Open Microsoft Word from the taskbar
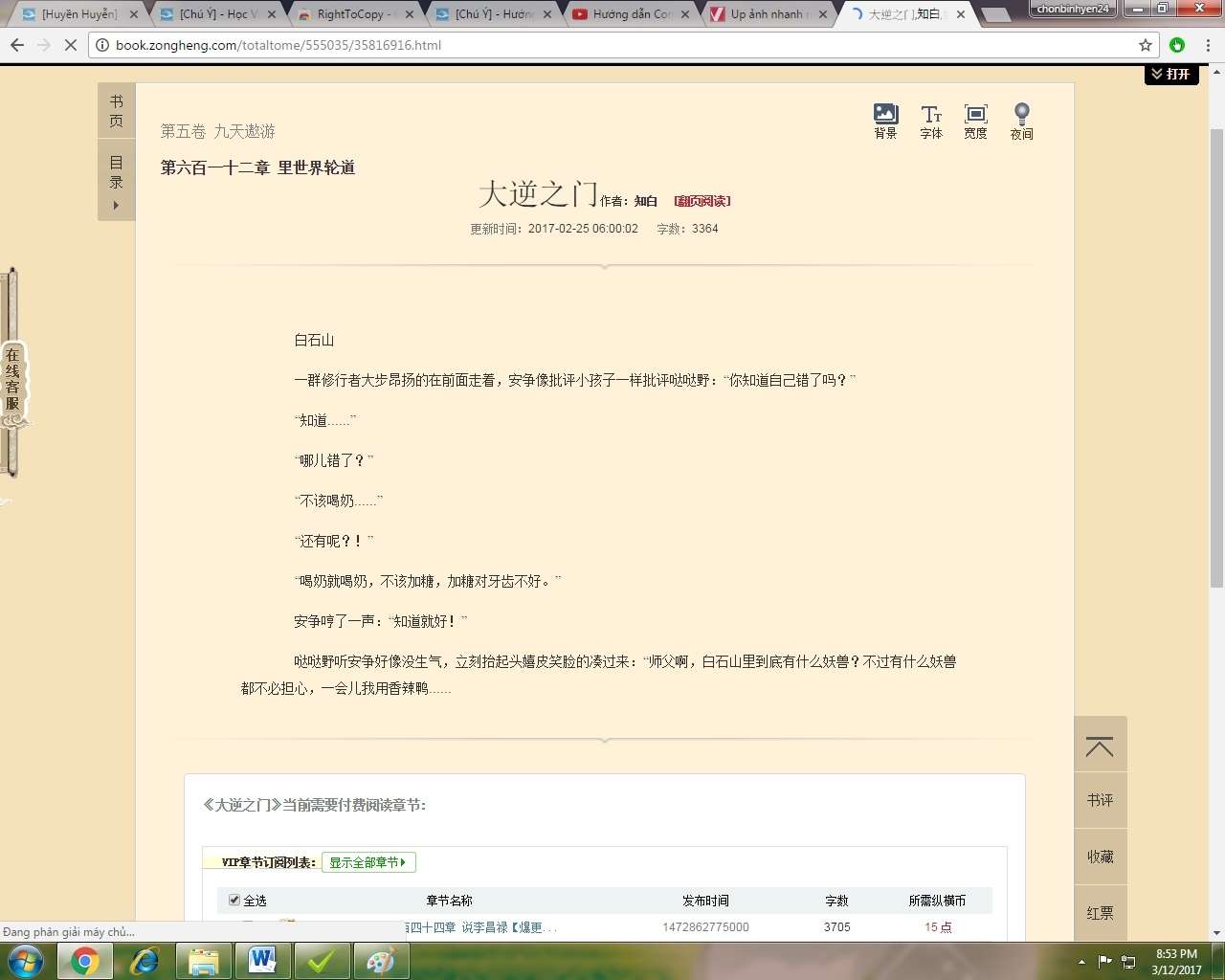The width and height of the screenshot is (1225, 980). [x=261, y=960]
